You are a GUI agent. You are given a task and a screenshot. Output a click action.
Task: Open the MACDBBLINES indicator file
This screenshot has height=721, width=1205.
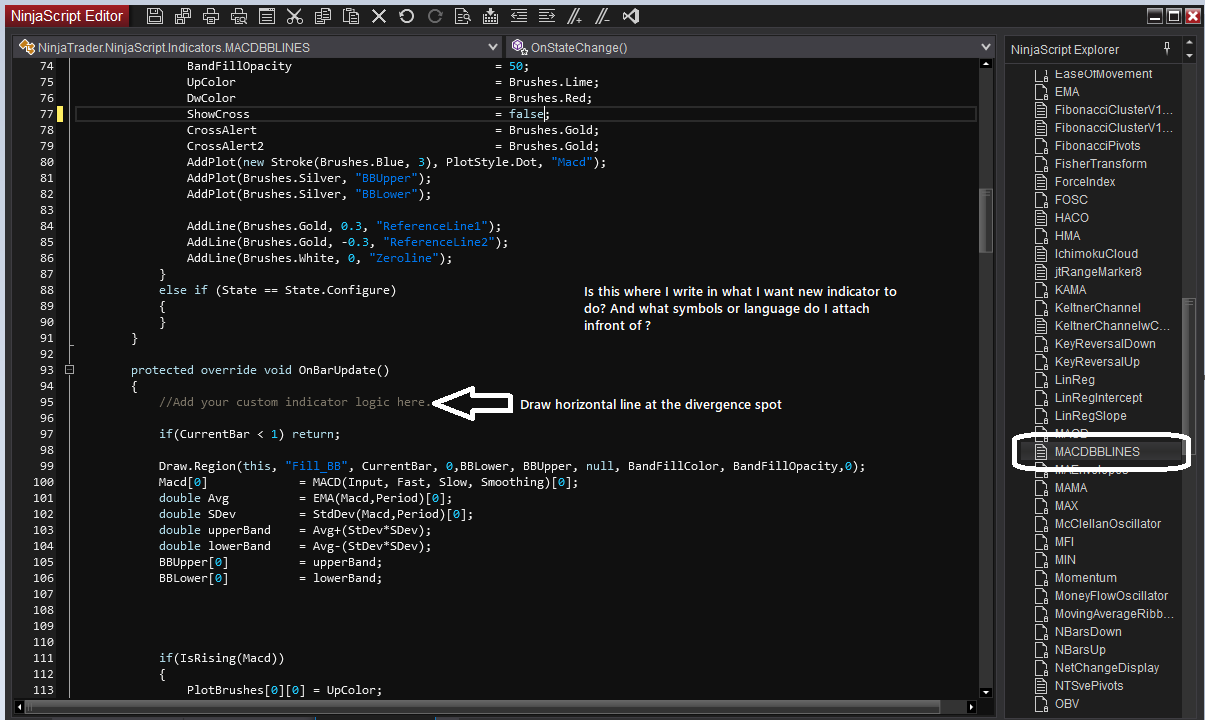[x=1097, y=452]
